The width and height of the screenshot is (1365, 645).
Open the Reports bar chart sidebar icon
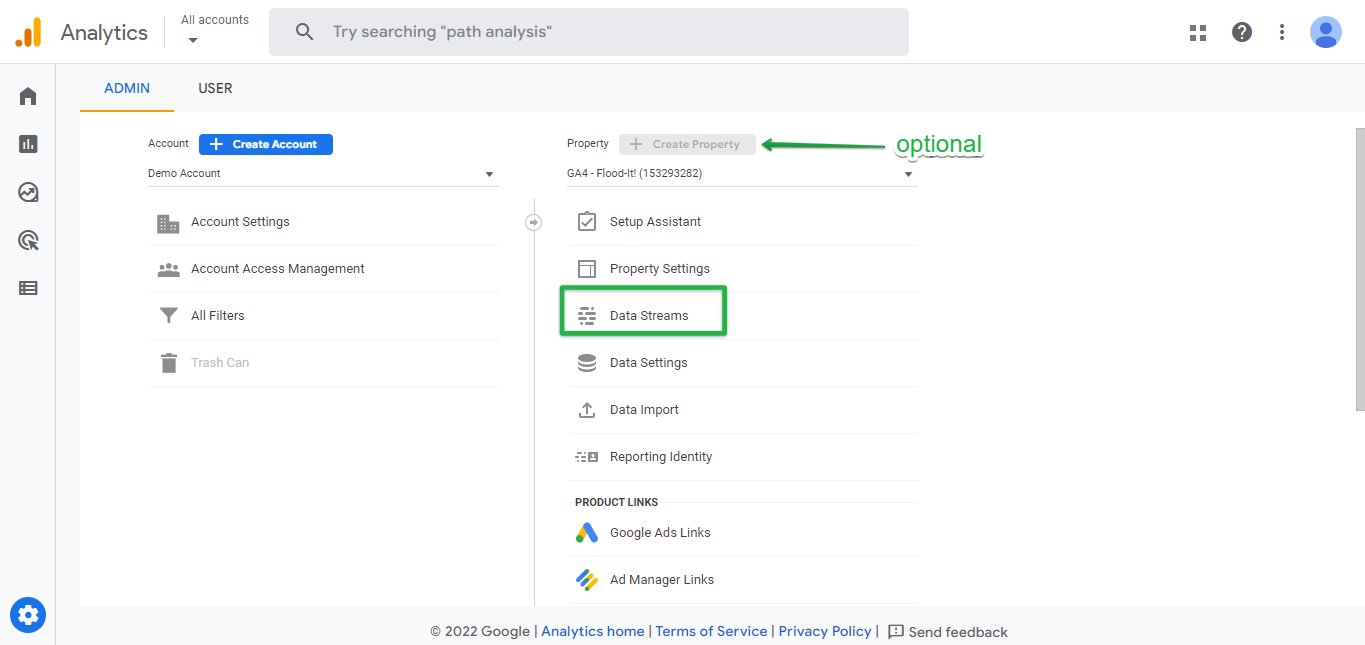click(28, 144)
